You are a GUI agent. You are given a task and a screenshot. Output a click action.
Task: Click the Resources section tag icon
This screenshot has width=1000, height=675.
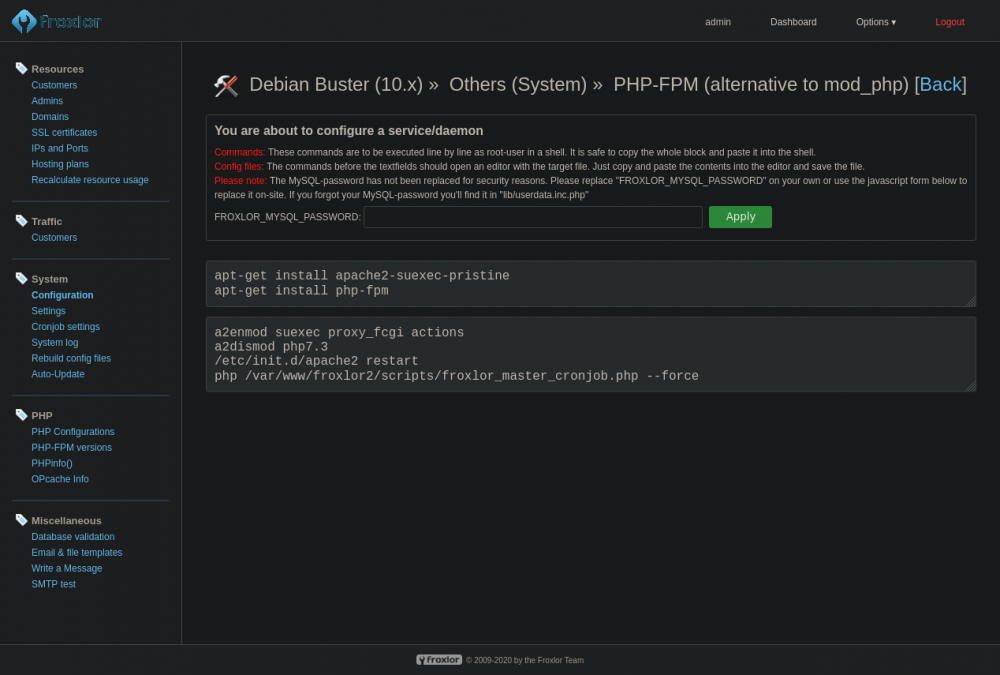pyautogui.click(x=21, y=68)
